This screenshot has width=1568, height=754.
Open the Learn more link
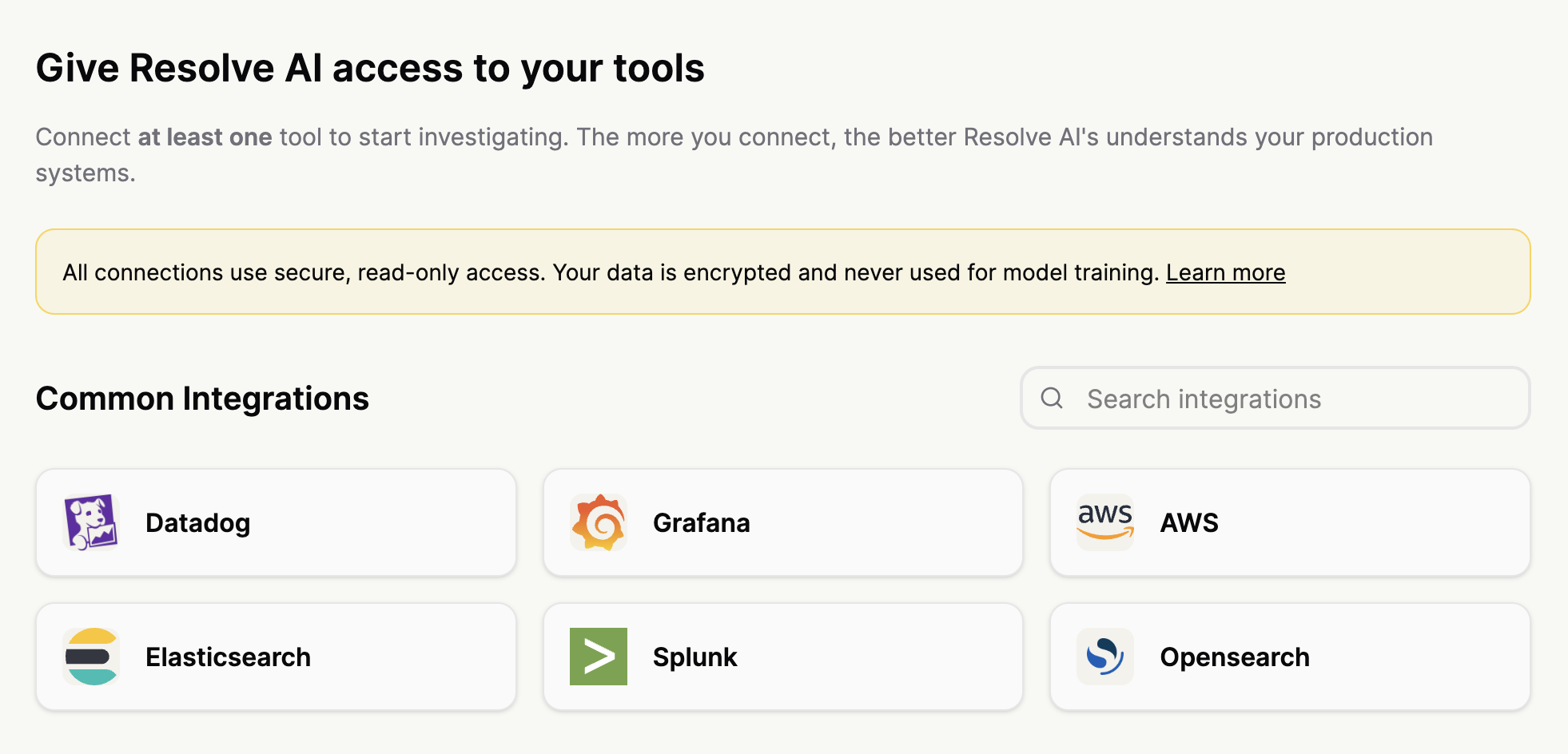[1225, 272]
